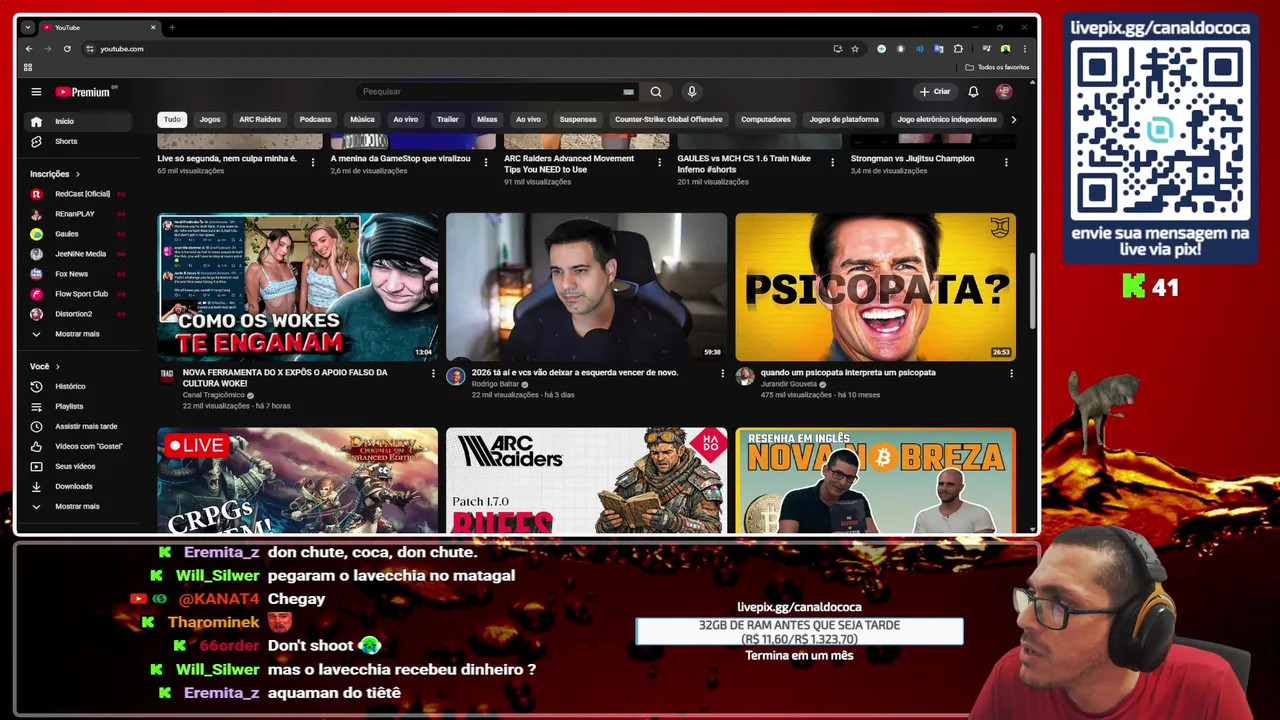Open Canal Tragicômico channel link
Image resolution: width=1280 pixels, height=720 pixels.
click(214, 395)
